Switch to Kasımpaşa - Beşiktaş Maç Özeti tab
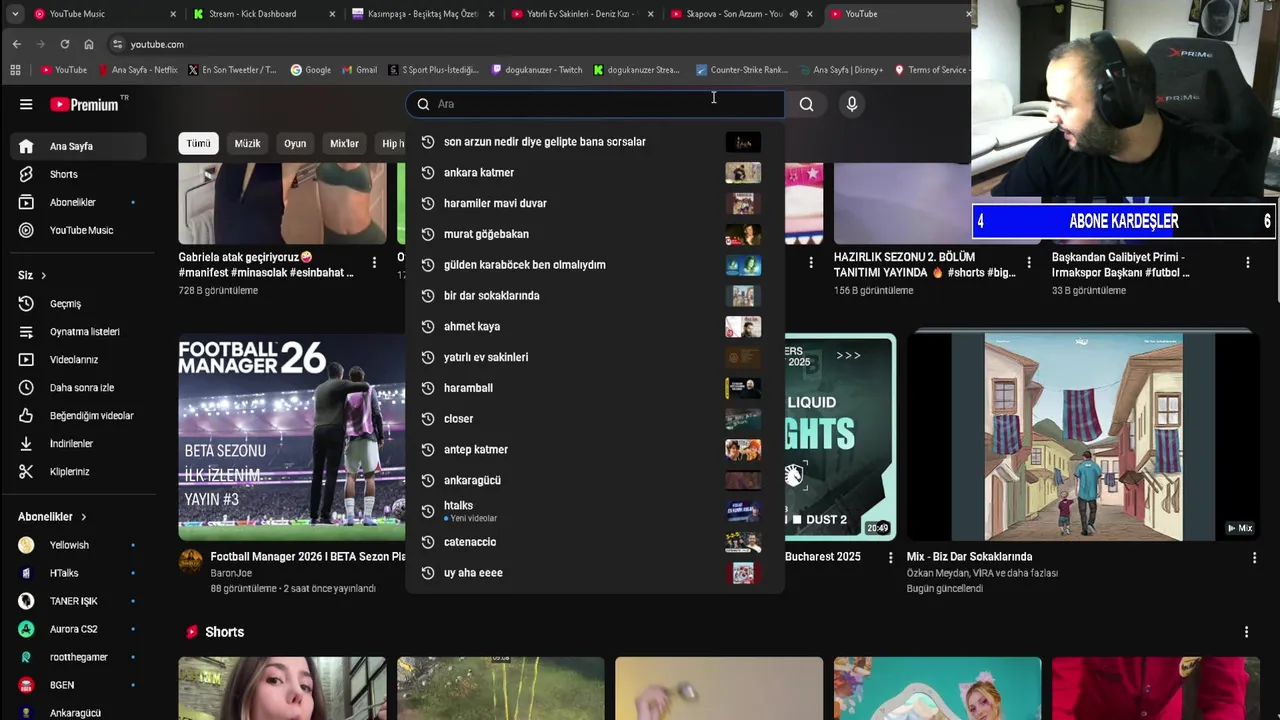 point(422,14)
